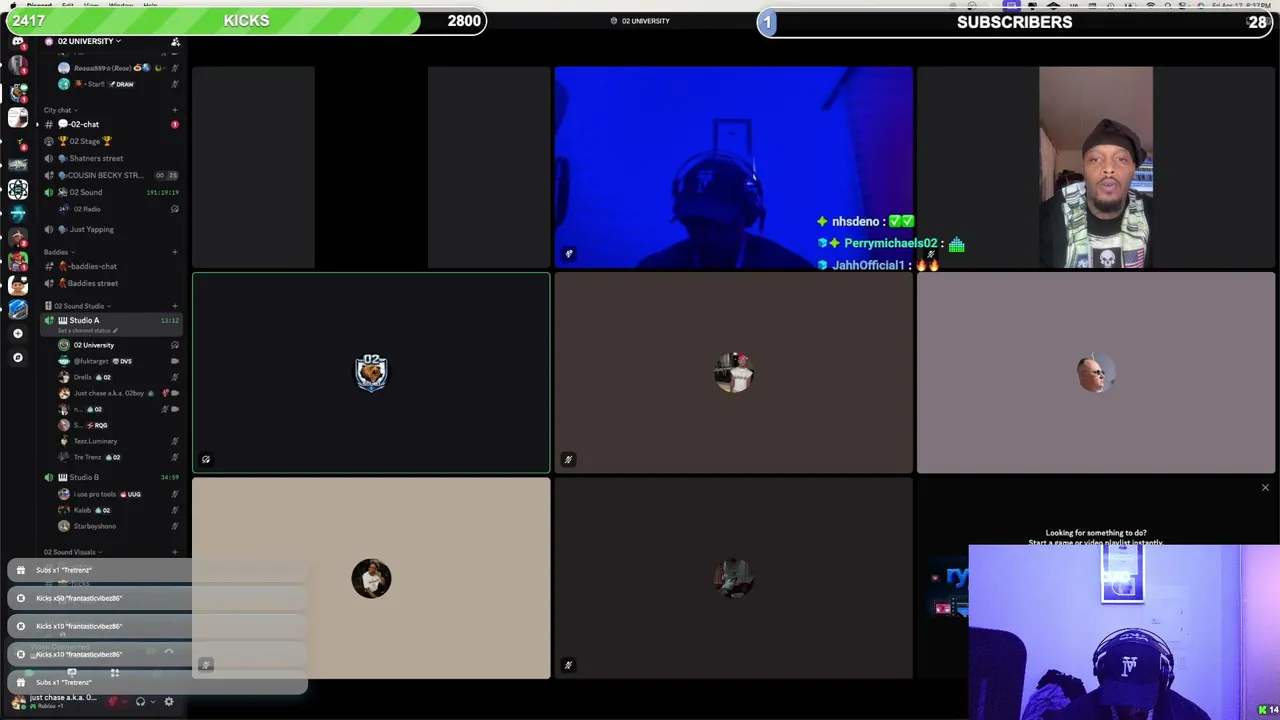1280x720 pixels.
Task: Select @fuktarget member in Studio A
Action: point(118,361)
